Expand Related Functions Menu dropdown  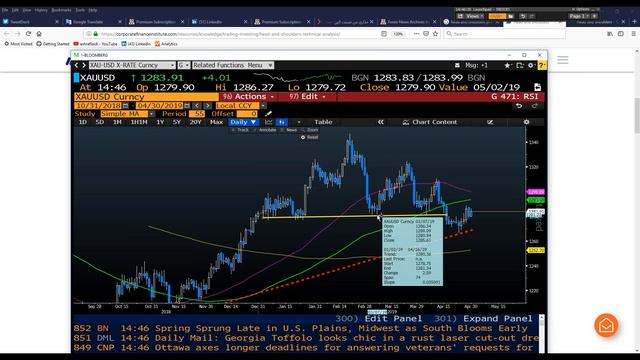pyautogui.click(x=233, y=65)
